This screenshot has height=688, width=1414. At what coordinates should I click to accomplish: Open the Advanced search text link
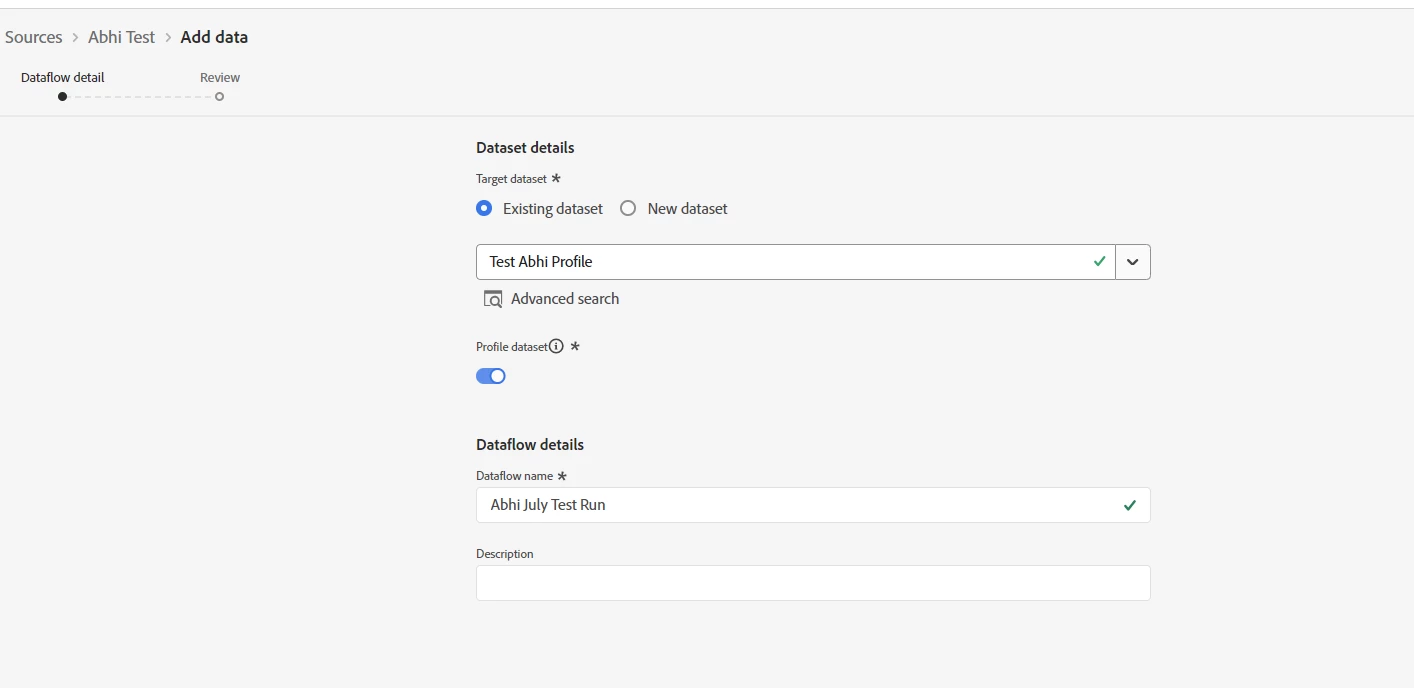(564, 299)
